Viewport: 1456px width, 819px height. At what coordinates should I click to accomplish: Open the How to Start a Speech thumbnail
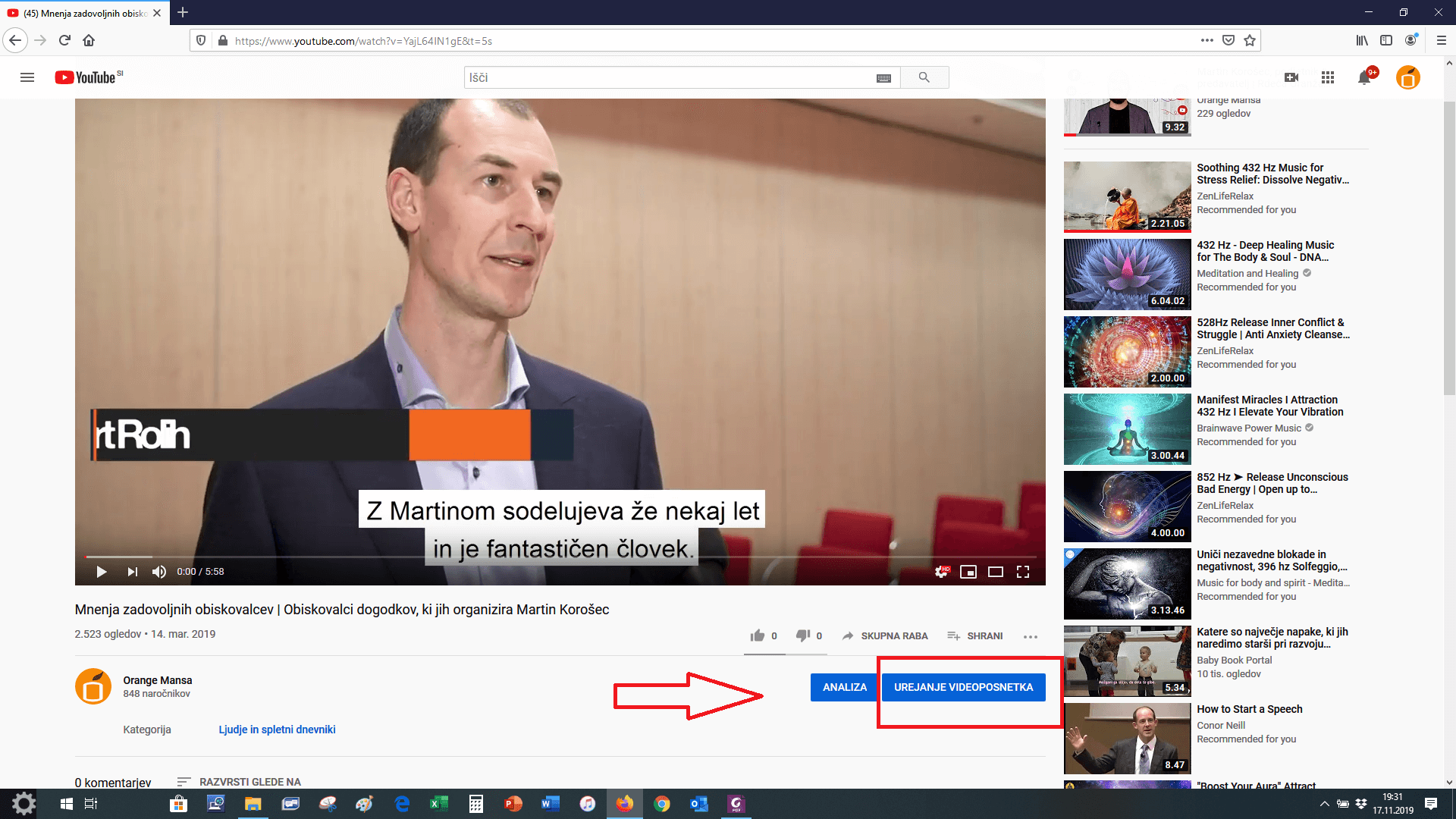[x=1127, y=738]
